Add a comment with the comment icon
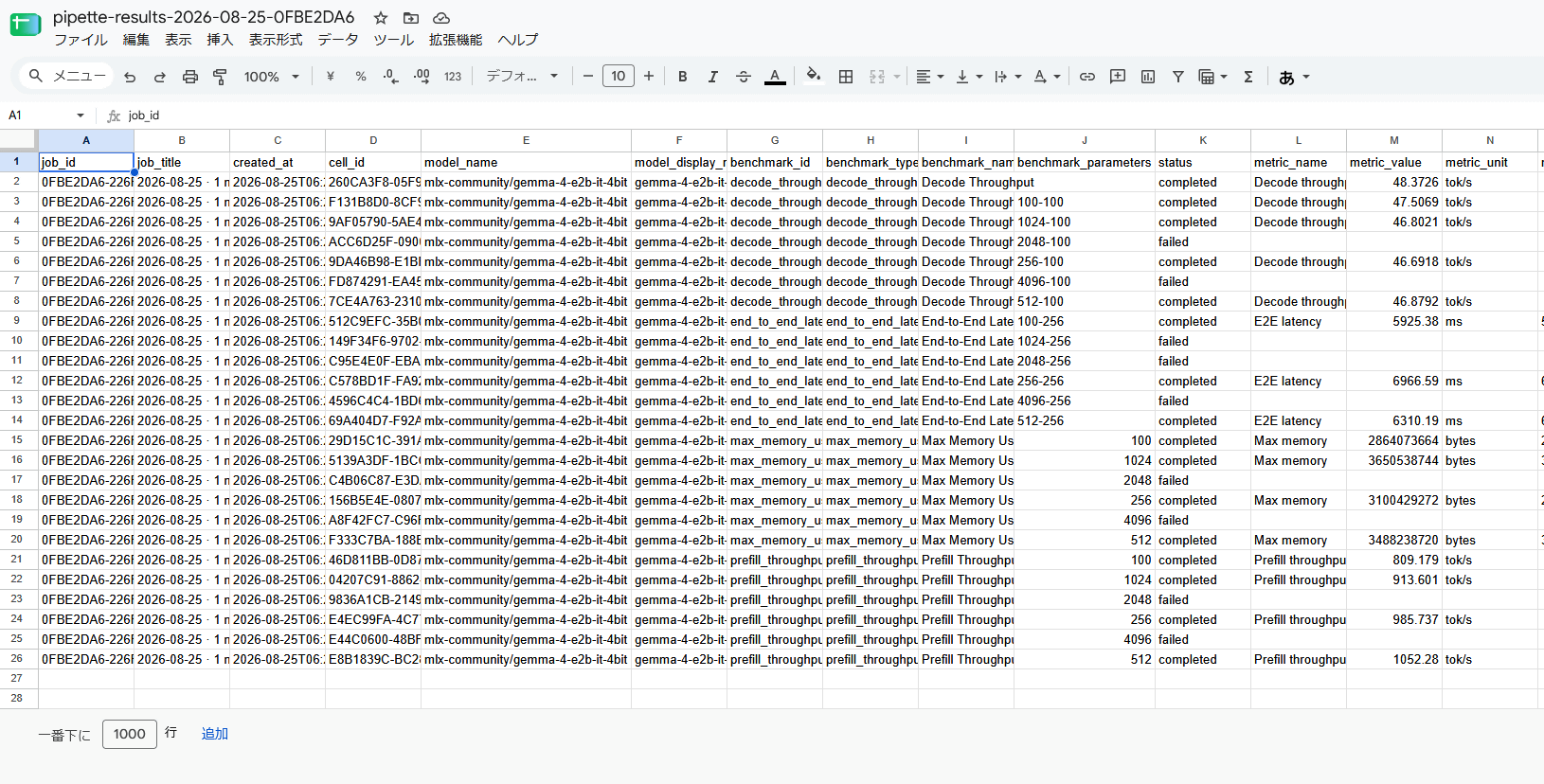The image size is (1544, 784). coord(1118,77)
